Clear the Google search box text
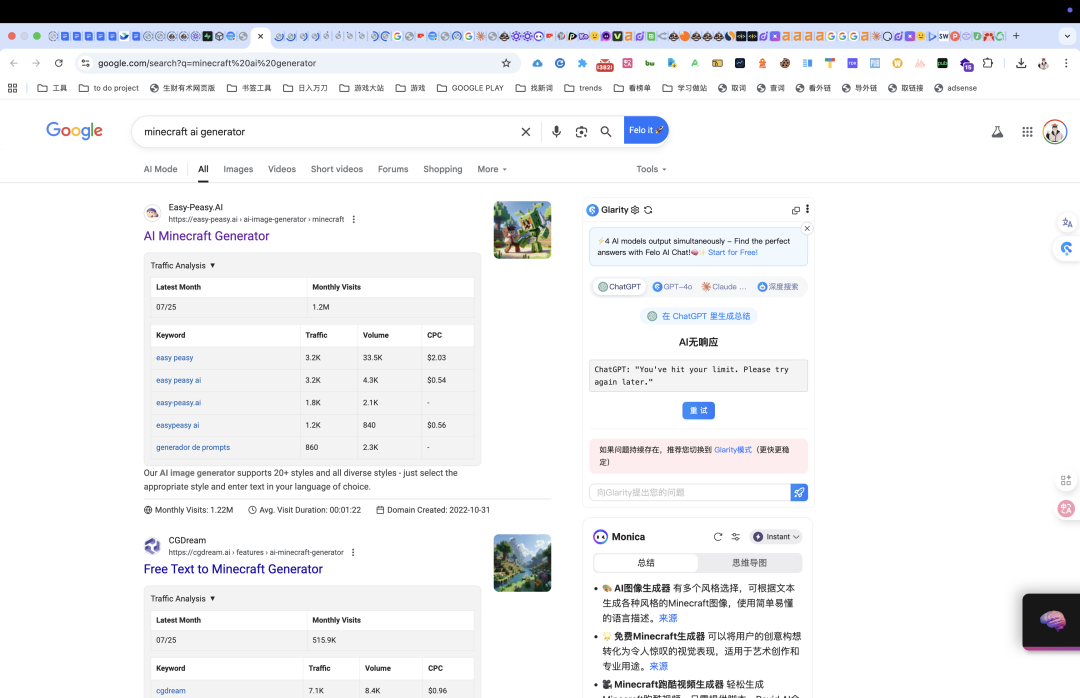This screenshot has height=698, width=1080. pos(526,132)
